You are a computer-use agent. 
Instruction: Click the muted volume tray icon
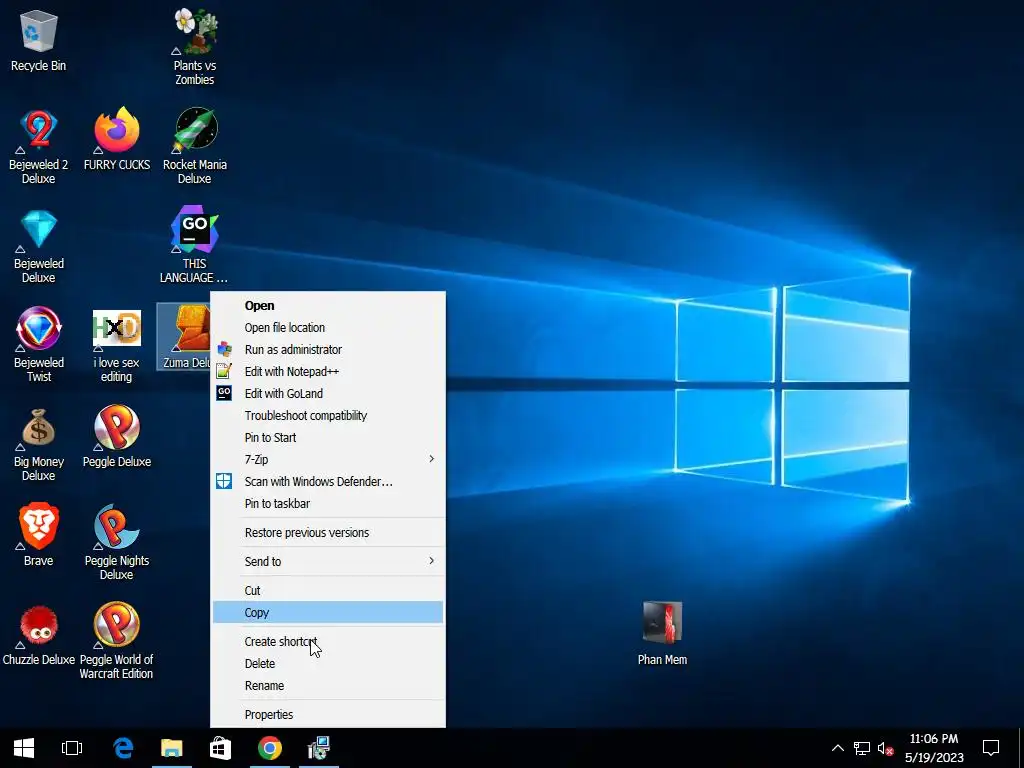[885, 748]
